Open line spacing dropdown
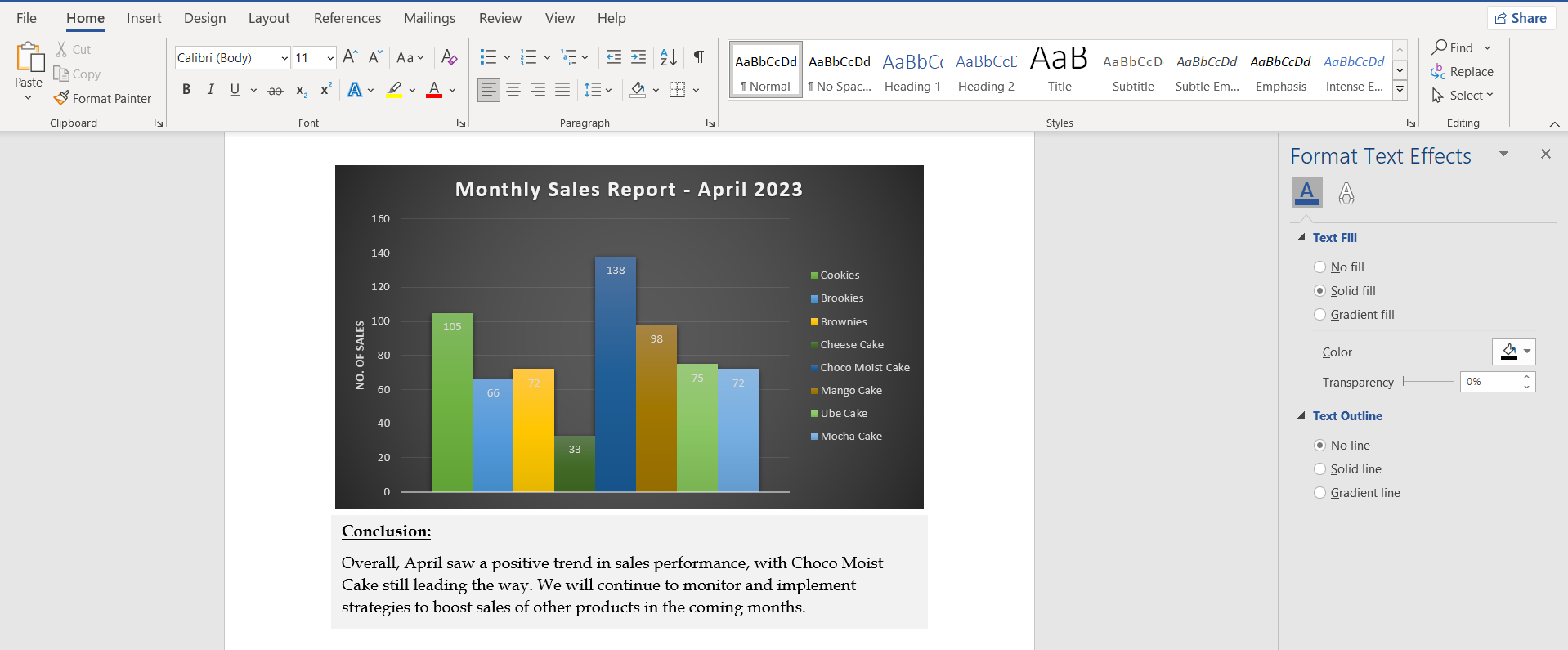The width and height of the screenshot is (1568, 650). 598,90
